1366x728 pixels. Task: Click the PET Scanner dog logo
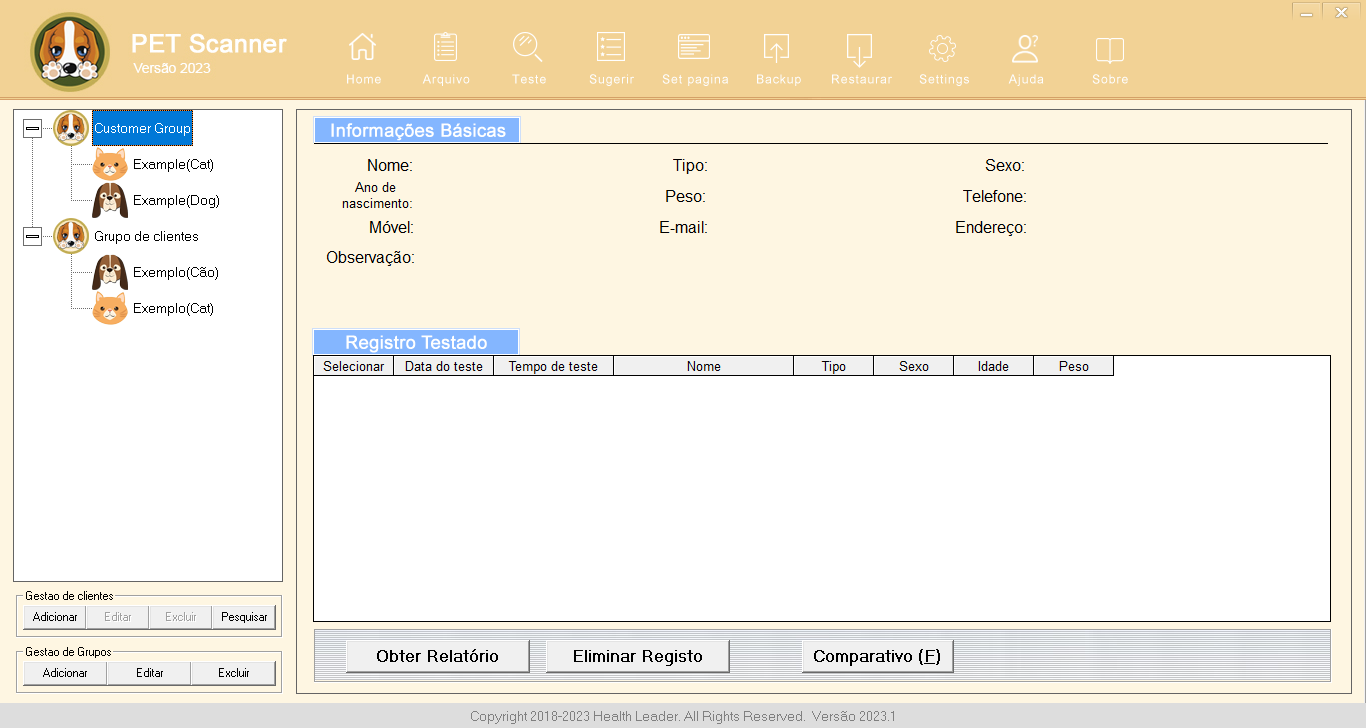pos(70,52)
